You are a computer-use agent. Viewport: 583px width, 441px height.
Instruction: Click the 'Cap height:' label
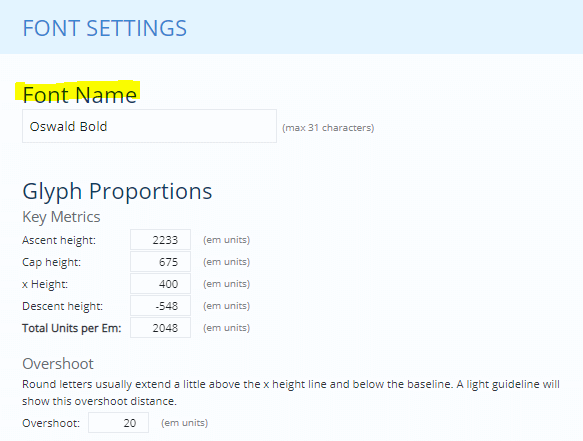[x=51, y=262]
